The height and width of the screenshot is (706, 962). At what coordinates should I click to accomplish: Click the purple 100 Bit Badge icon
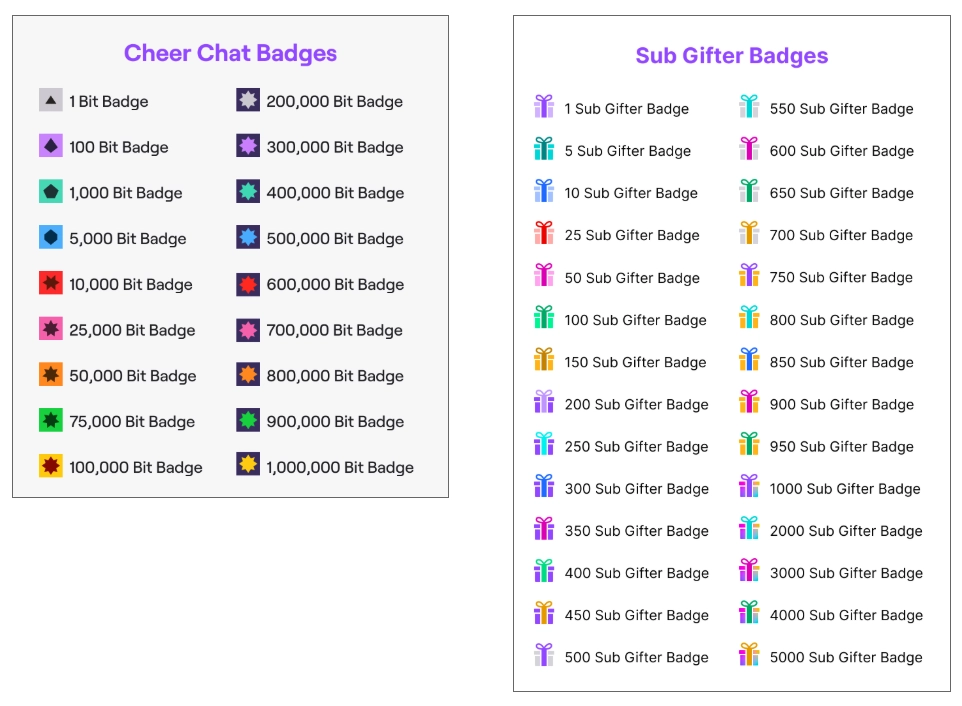pyautogui.click(x=51, y=146)
